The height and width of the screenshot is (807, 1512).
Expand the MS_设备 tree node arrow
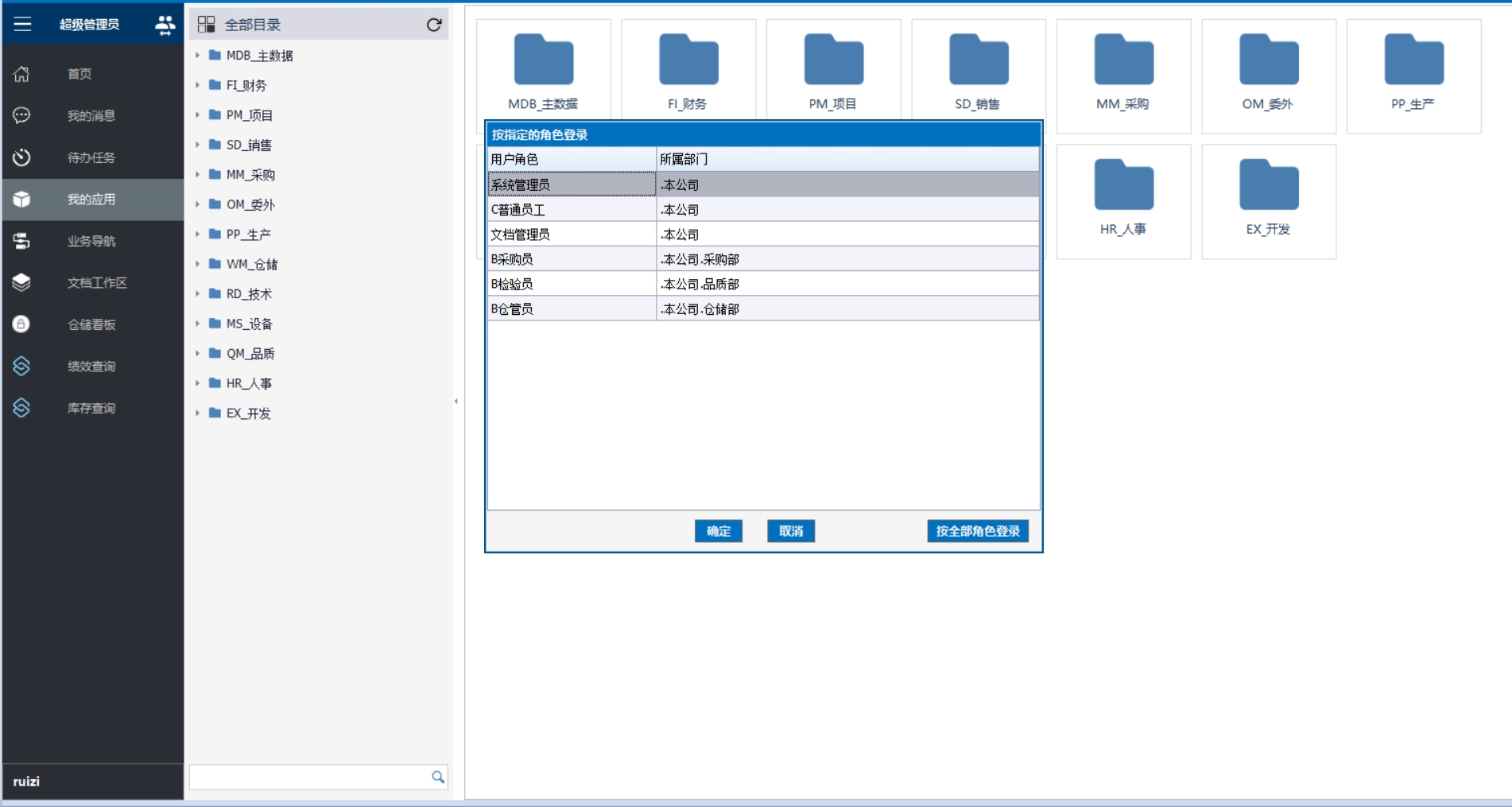198,324
